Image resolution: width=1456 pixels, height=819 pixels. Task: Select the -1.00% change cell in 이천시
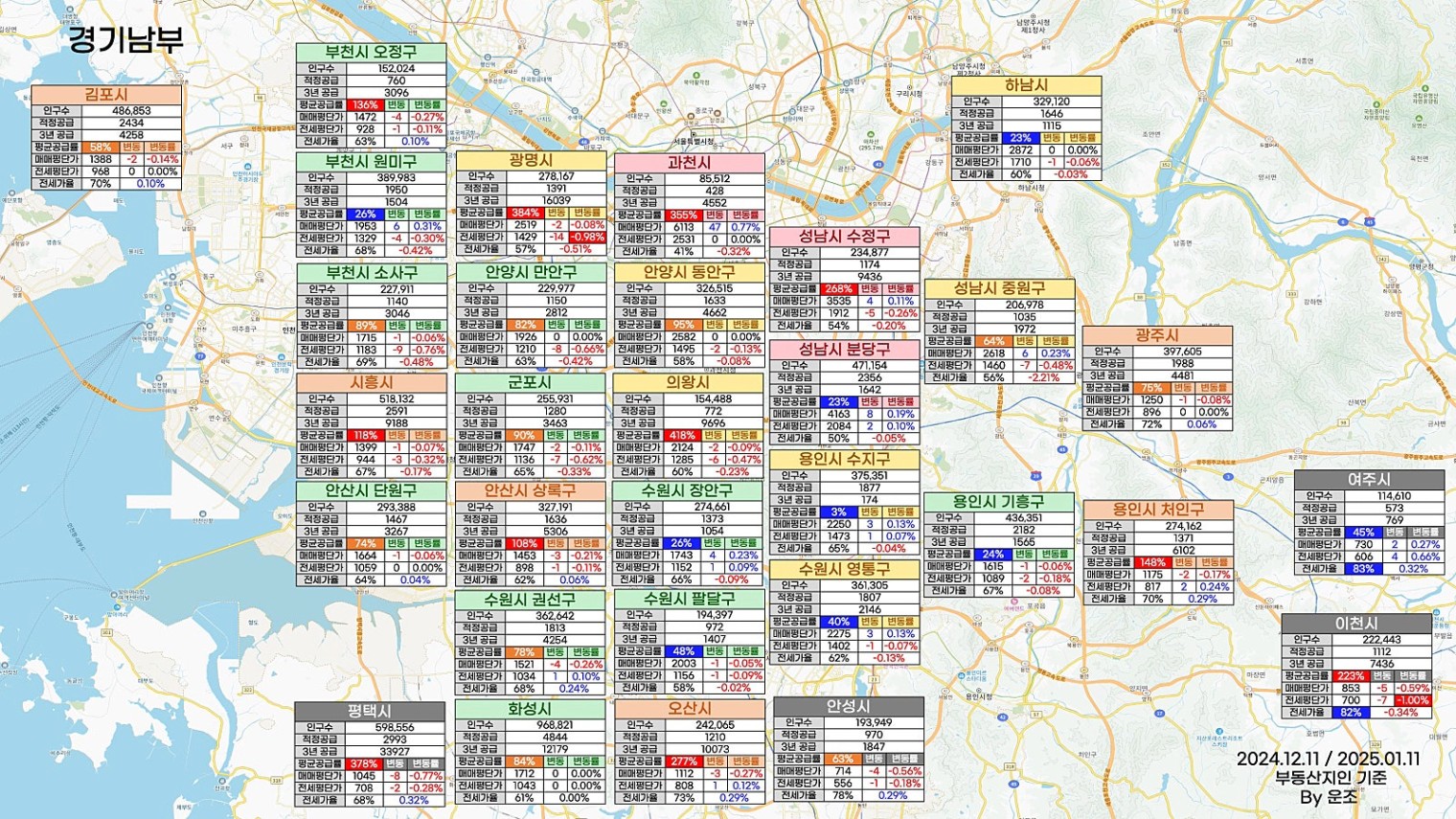tap(1414, 700)
